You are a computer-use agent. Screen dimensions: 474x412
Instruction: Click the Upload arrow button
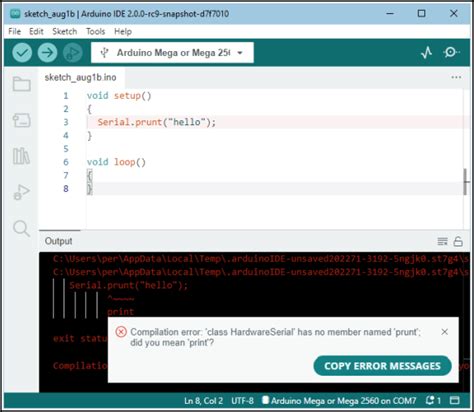47,53
